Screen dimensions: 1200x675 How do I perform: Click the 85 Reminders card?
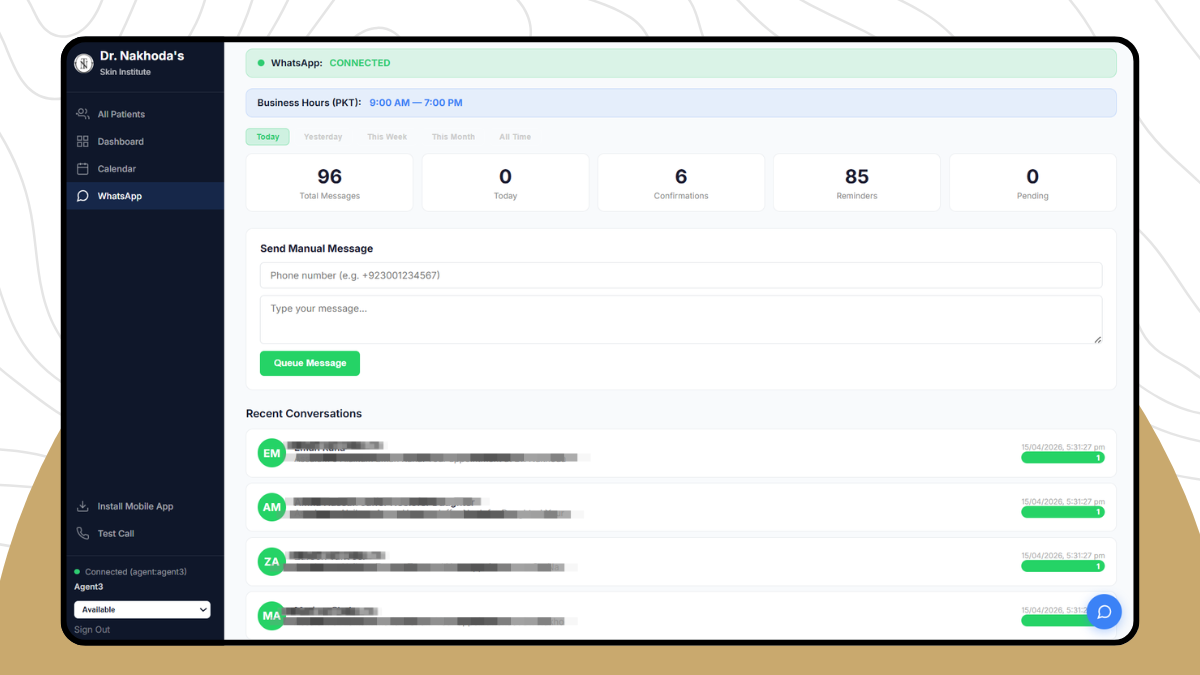pos(857,182)
